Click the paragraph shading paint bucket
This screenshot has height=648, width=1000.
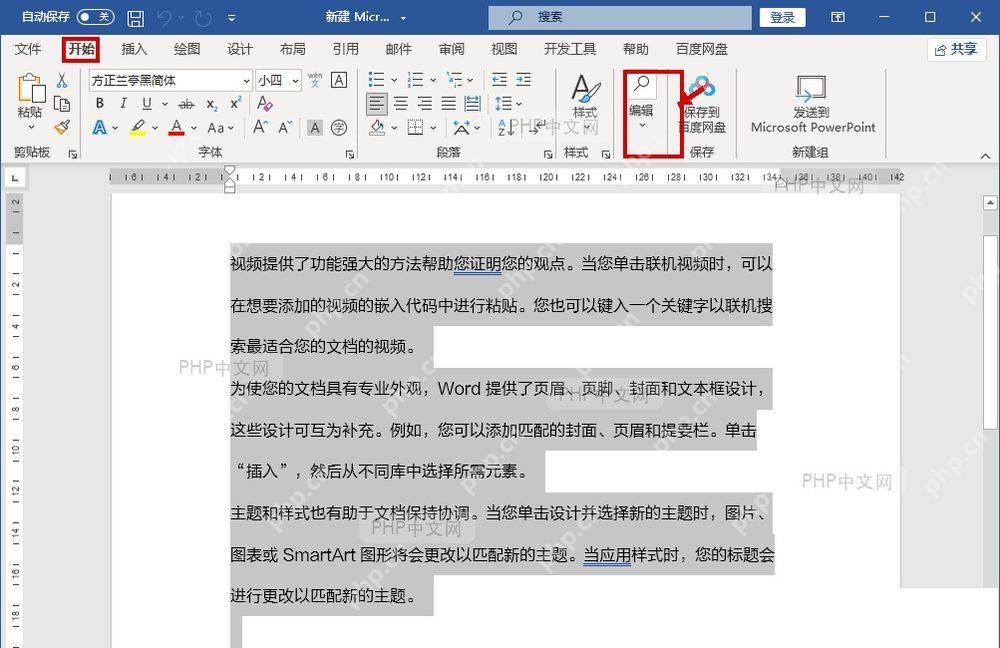click(377, 128)
